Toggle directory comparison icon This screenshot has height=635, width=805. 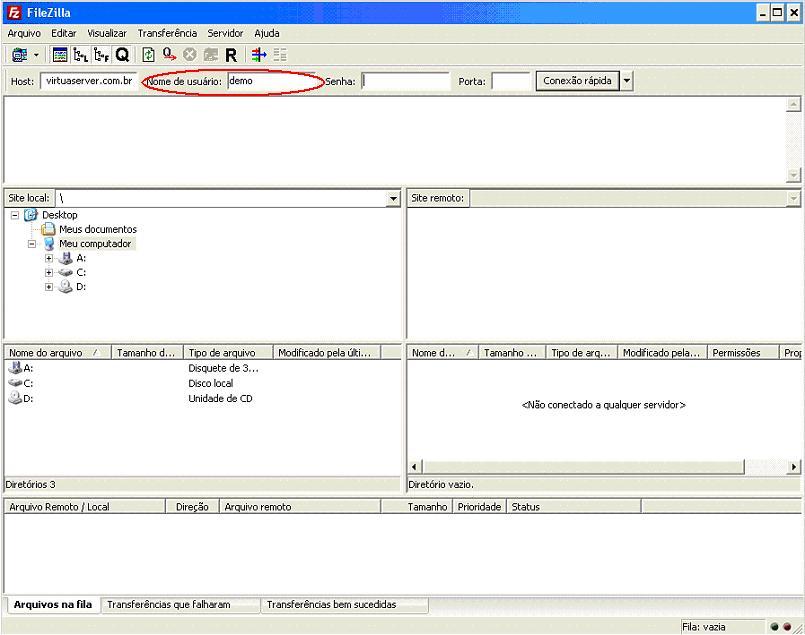(280, 54)
